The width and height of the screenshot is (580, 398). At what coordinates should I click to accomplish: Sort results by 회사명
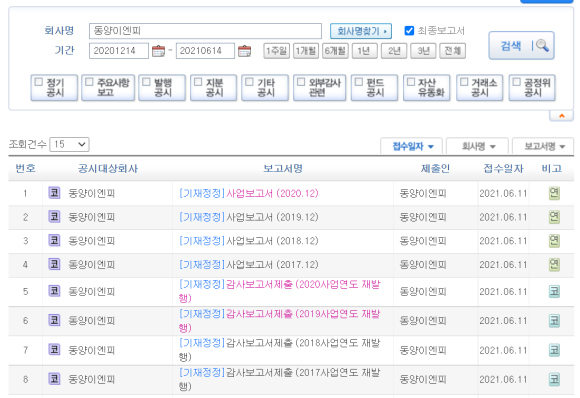coord(478,146)
